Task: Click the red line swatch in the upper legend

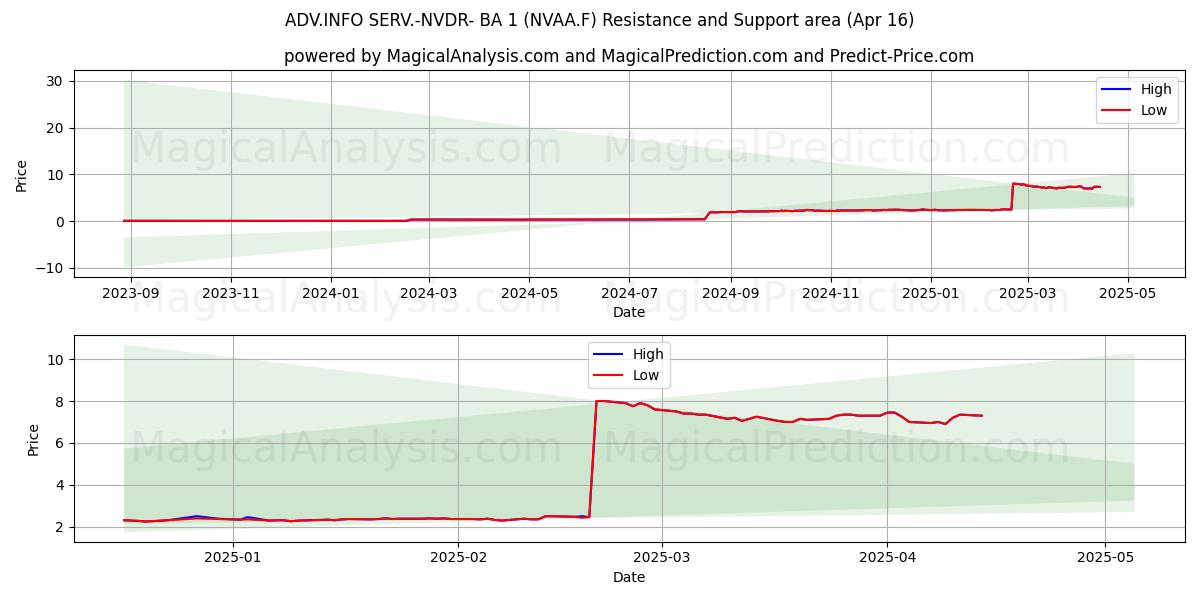Action: (1116, 111)
